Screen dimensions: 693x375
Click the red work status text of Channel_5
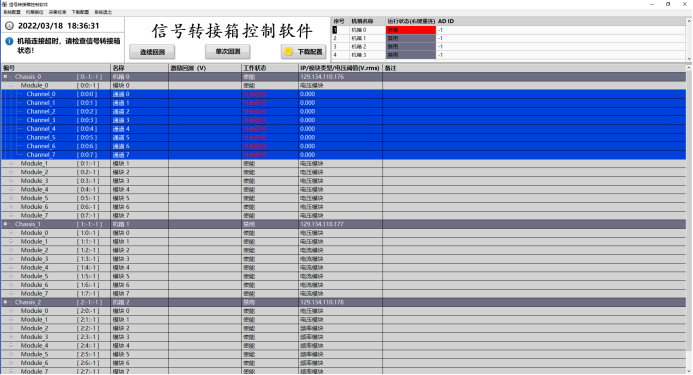[255, 138]
